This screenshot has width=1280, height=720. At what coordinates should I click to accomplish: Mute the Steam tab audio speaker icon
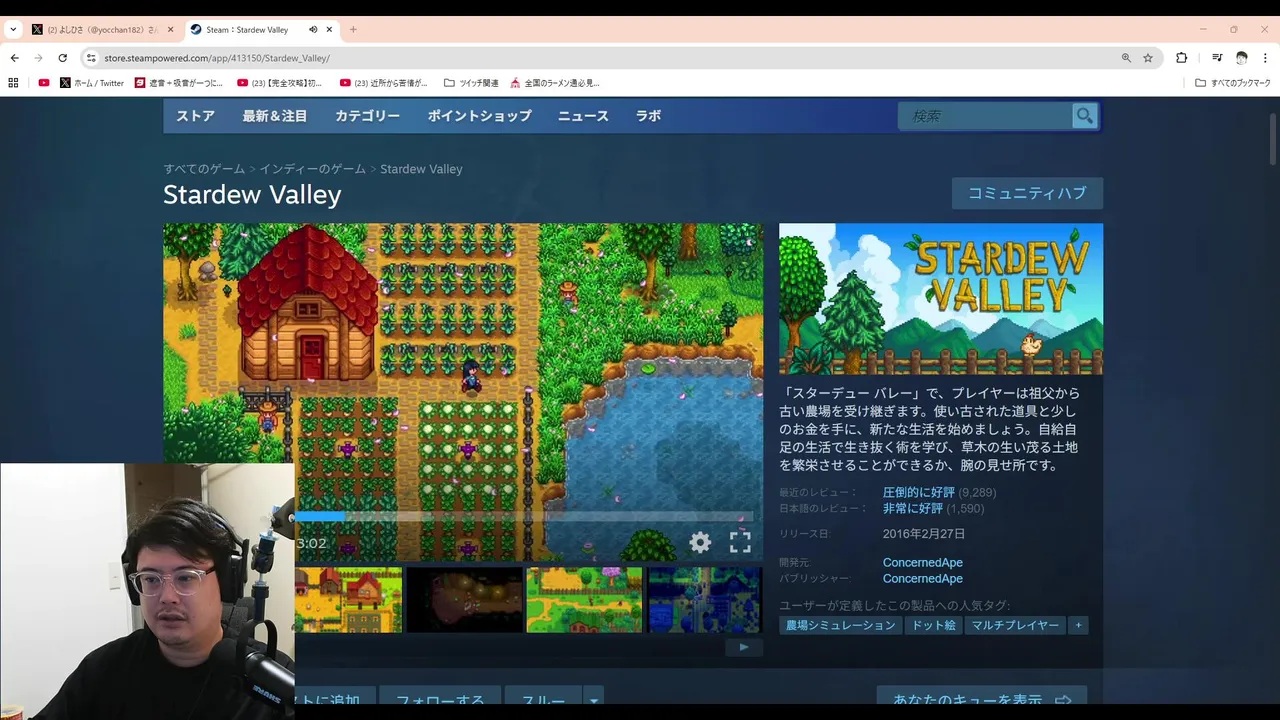313,30
